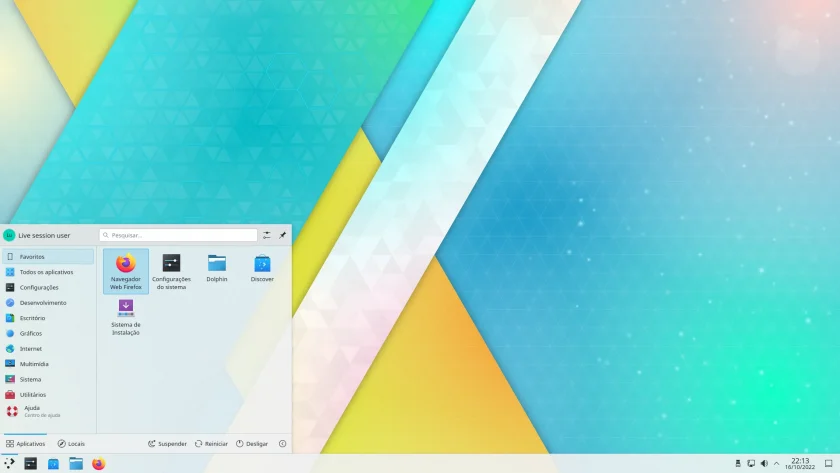The width and height of the screenshot is (840, 473).
Task: Click the show desktop button
Action: [x=828, y=463]
